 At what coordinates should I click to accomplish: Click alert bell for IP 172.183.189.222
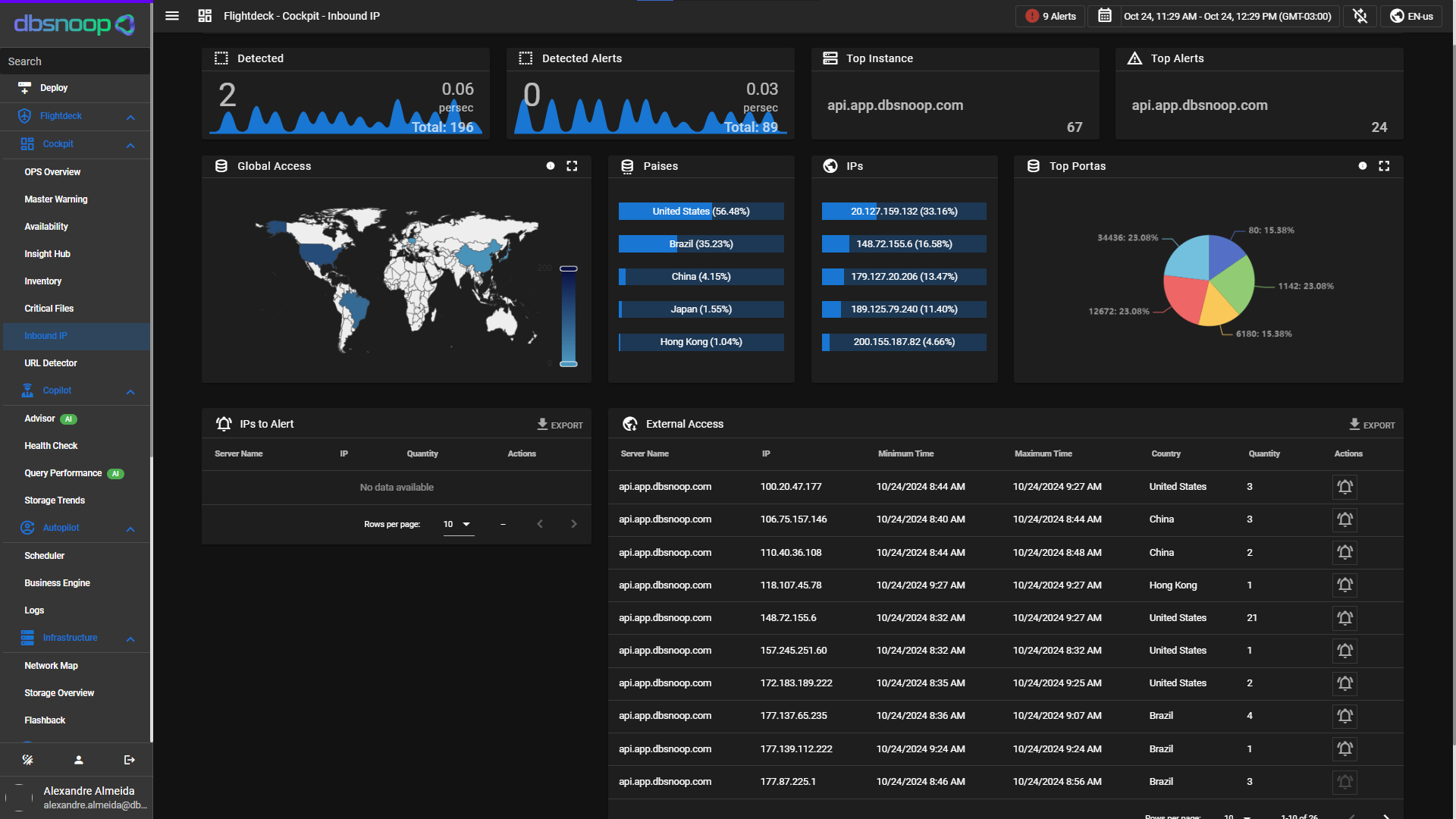(x=1345, y=683)
